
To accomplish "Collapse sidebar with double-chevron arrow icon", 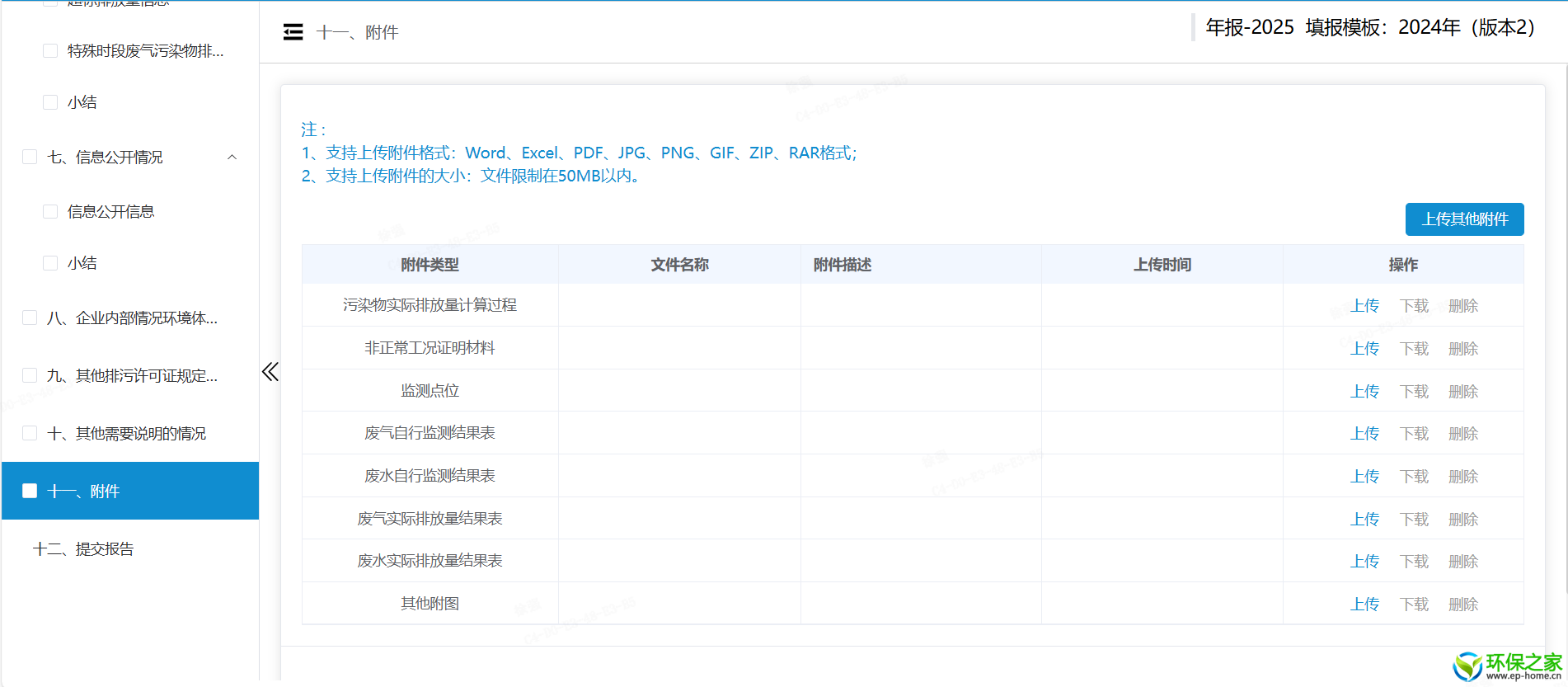I will [x=270, y=372].
